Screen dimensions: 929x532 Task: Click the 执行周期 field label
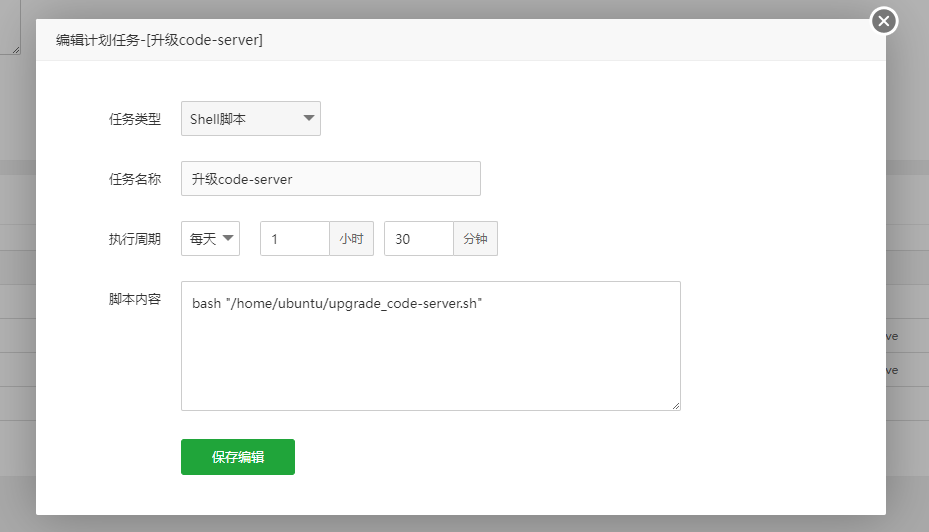(x=134, y=239)
